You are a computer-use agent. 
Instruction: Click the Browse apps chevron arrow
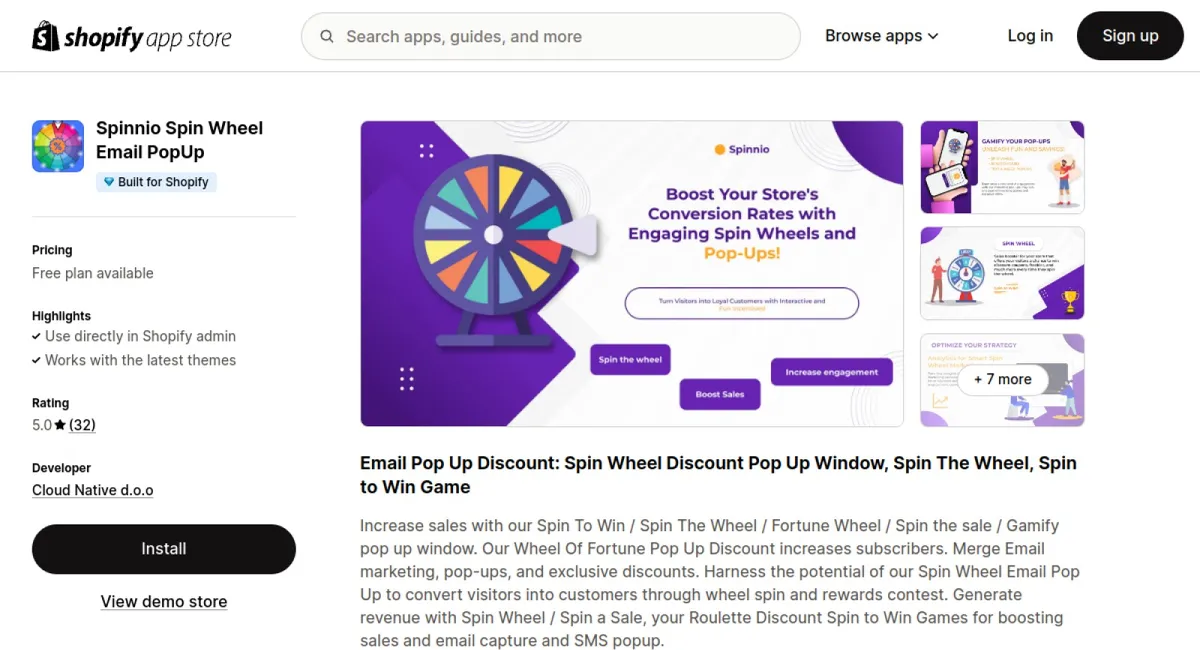(933, 36)
